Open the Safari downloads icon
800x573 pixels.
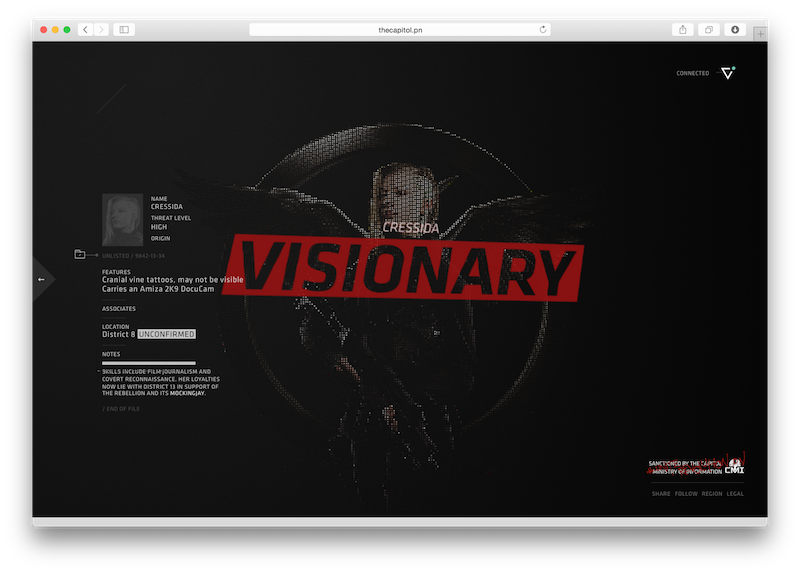tap(735, 30)
